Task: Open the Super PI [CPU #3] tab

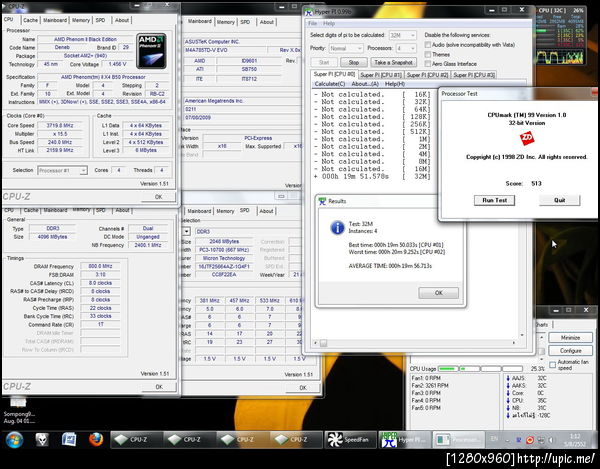Action: tap(474, 75)
